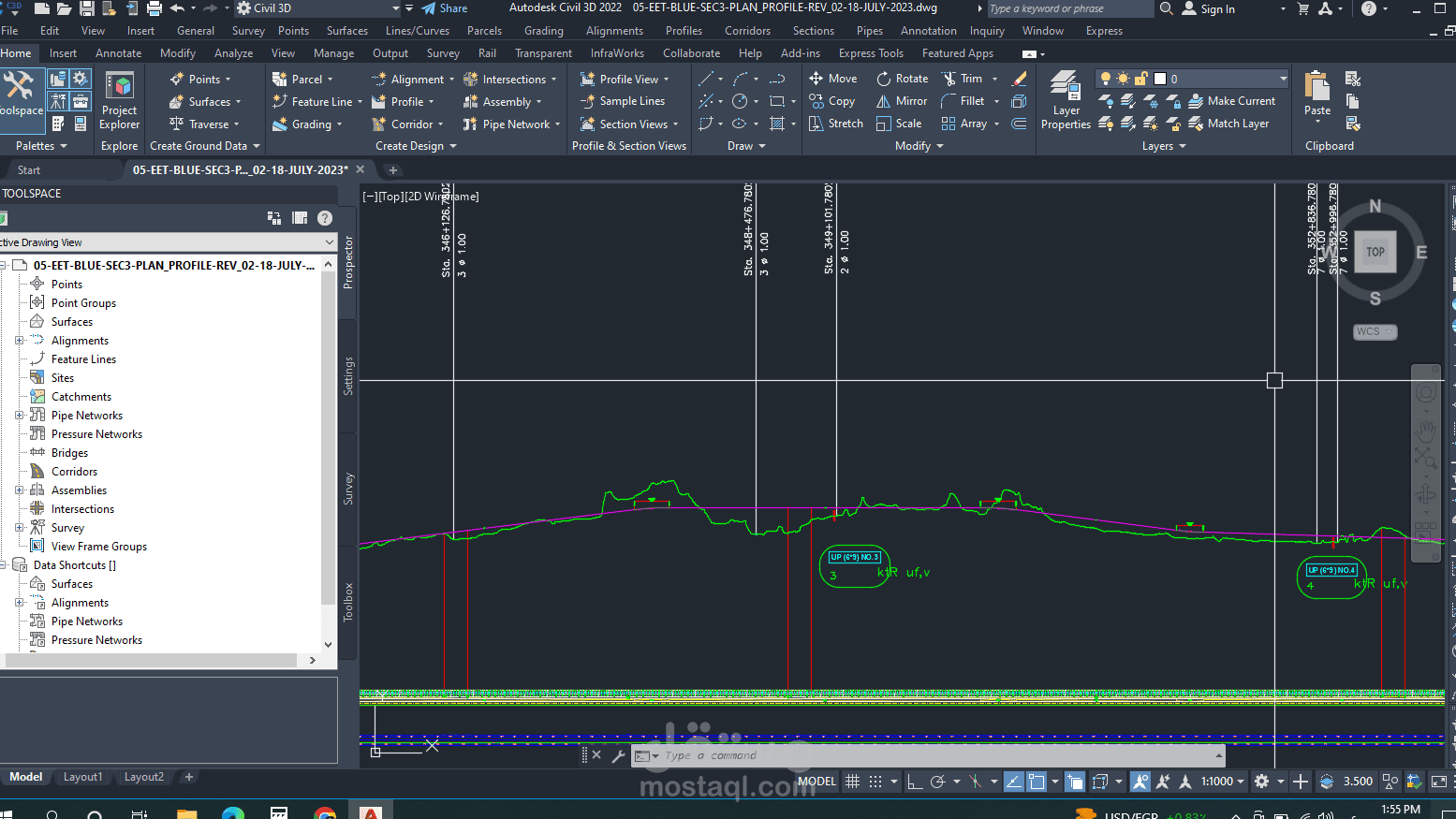Image resolution: width=1456 pixels, height=819 pixels.
Task: Open the Corridors menu
Action: tap(747, 31)
